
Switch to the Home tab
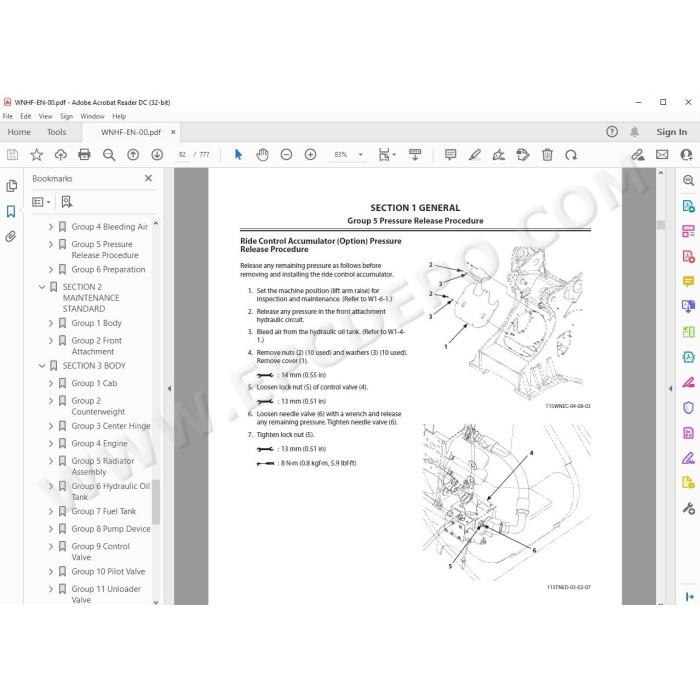point(19,132)
